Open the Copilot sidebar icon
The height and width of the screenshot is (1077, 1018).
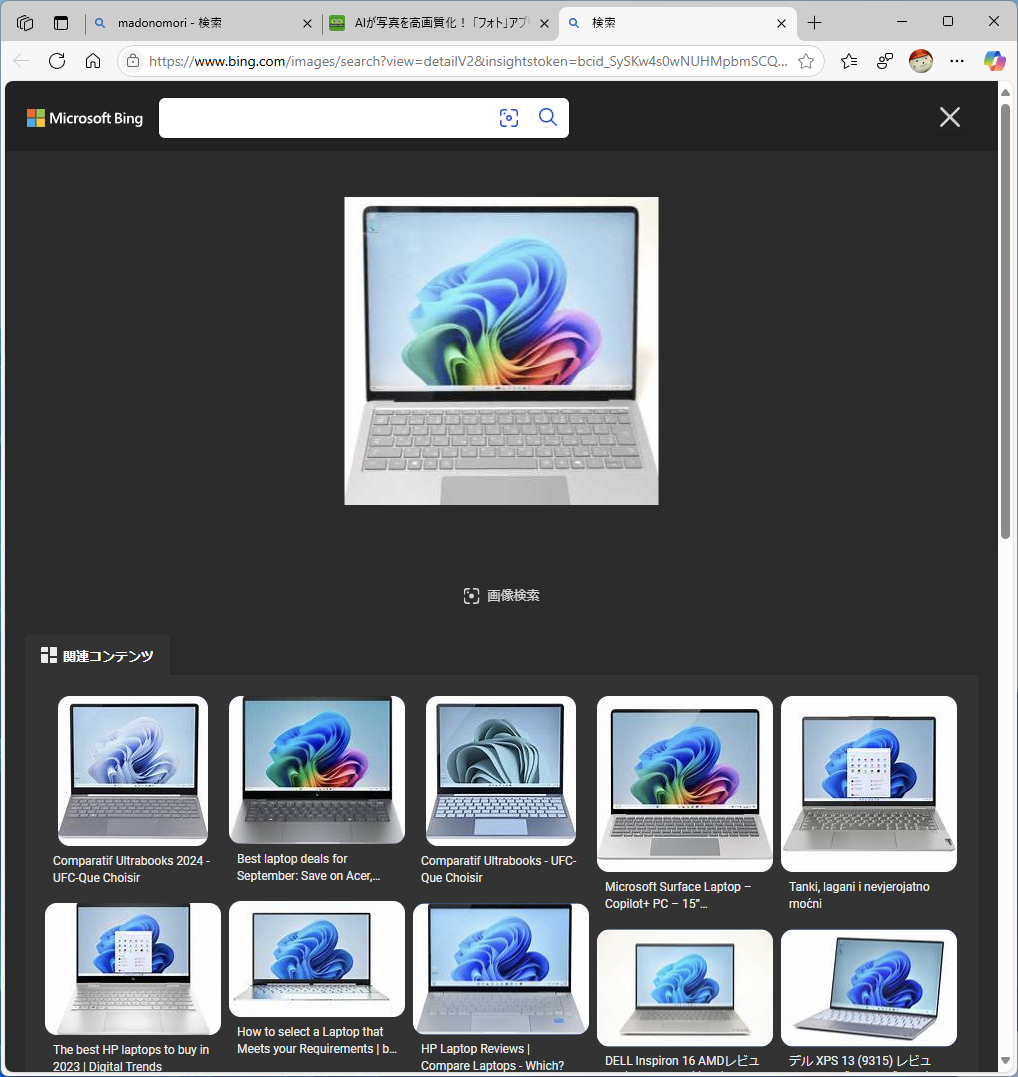pyautogui.click(x=995, y=61)
